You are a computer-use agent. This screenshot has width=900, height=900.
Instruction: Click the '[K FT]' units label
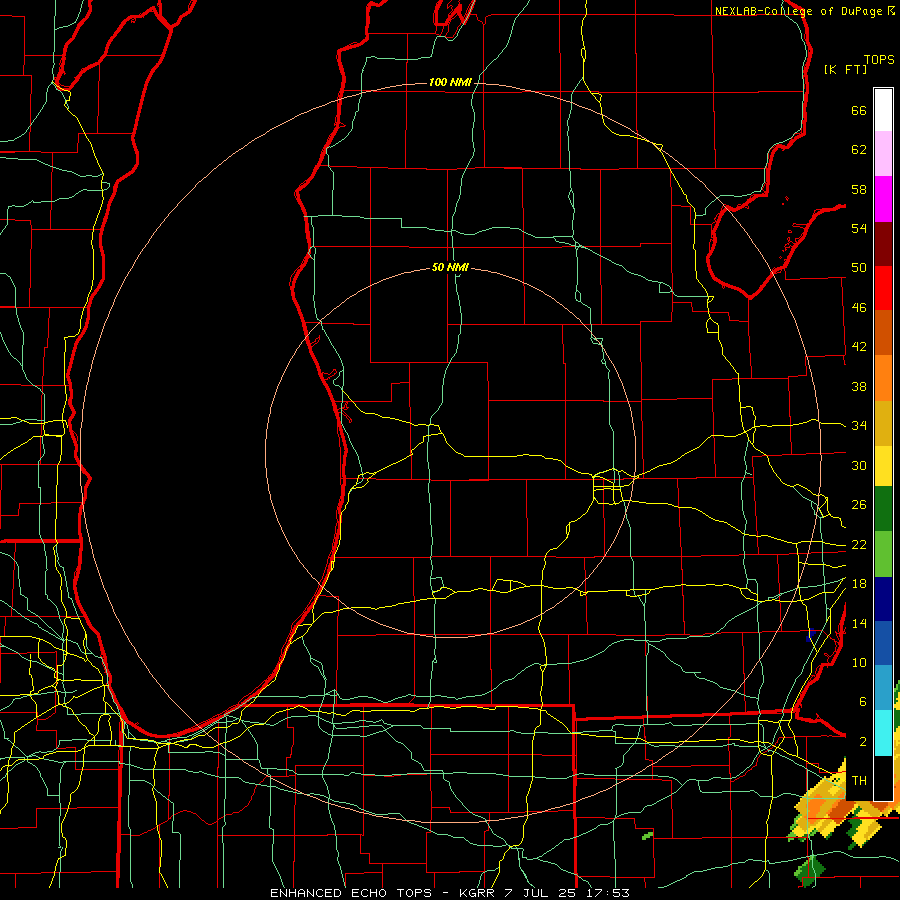point(845,69)
